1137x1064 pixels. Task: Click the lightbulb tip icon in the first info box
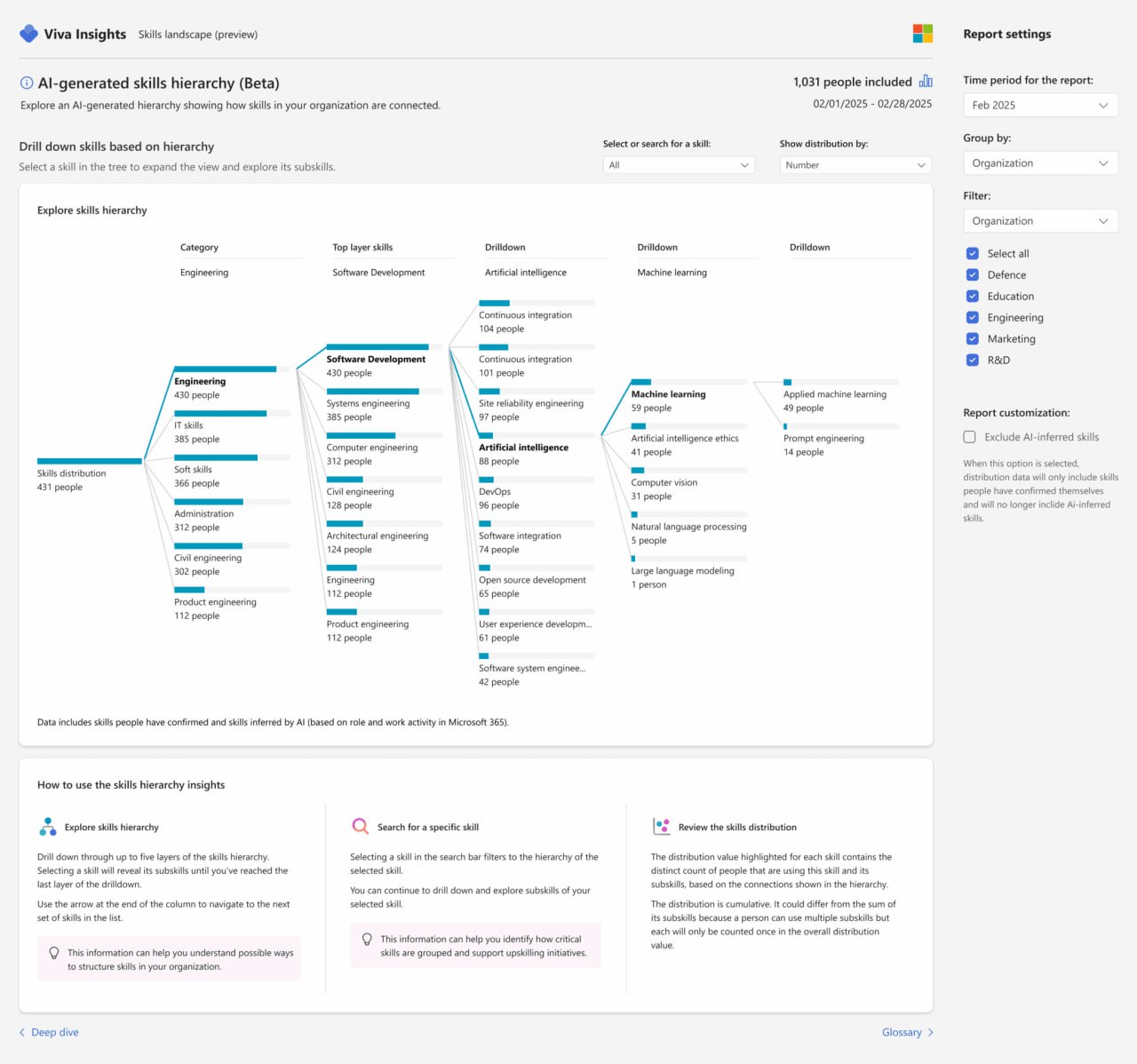[x=54, y=952]
